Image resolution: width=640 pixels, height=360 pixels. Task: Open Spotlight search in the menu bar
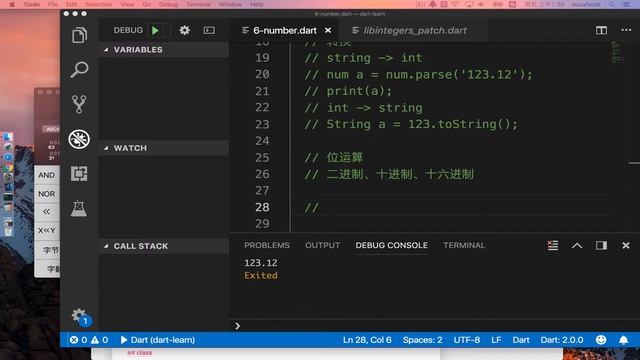[611, 4]
